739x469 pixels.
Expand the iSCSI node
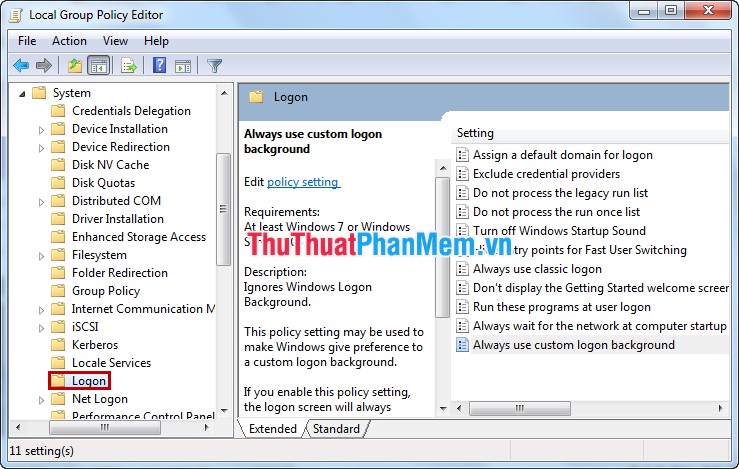pos(41,328)
